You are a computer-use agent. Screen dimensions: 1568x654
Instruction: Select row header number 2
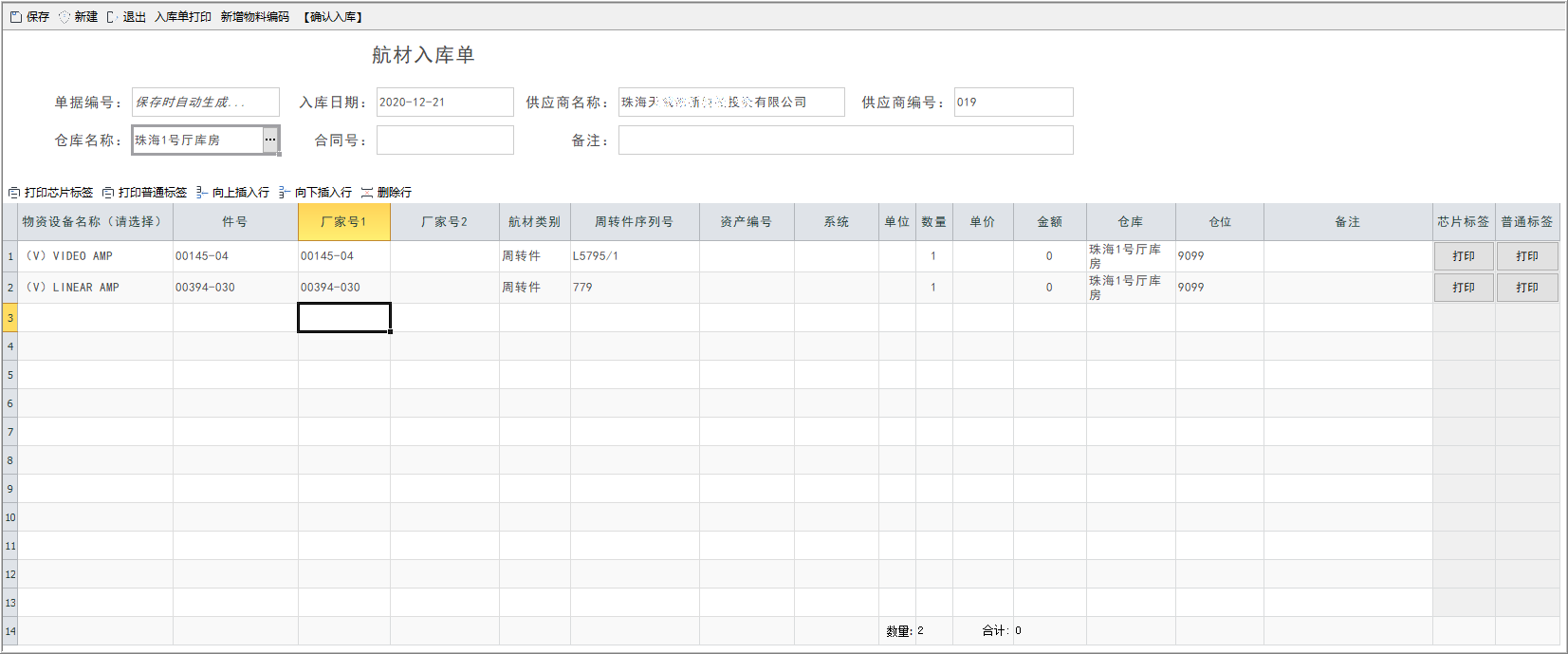(x=10, y=288)
